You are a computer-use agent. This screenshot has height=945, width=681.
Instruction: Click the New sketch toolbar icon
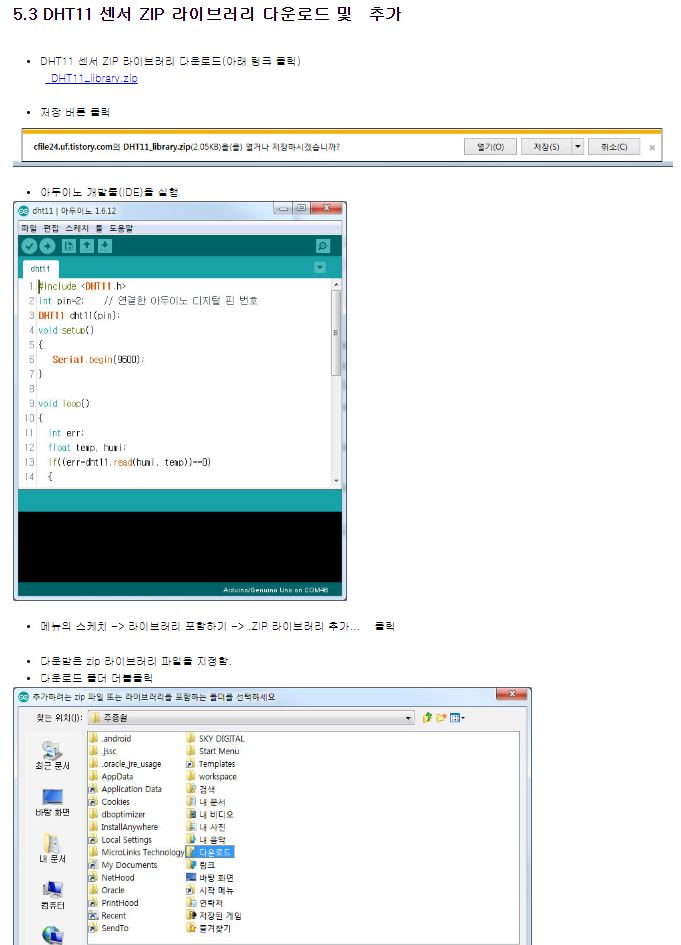[x=69, y=246]
